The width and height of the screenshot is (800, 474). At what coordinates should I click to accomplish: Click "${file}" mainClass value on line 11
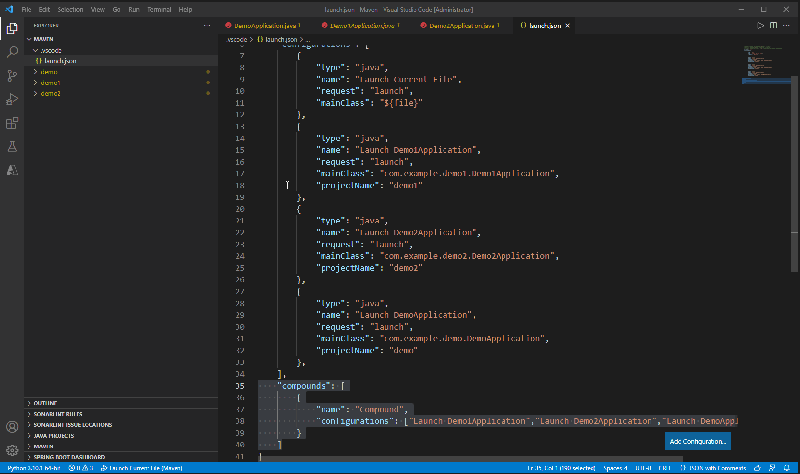tap(401, 103)
